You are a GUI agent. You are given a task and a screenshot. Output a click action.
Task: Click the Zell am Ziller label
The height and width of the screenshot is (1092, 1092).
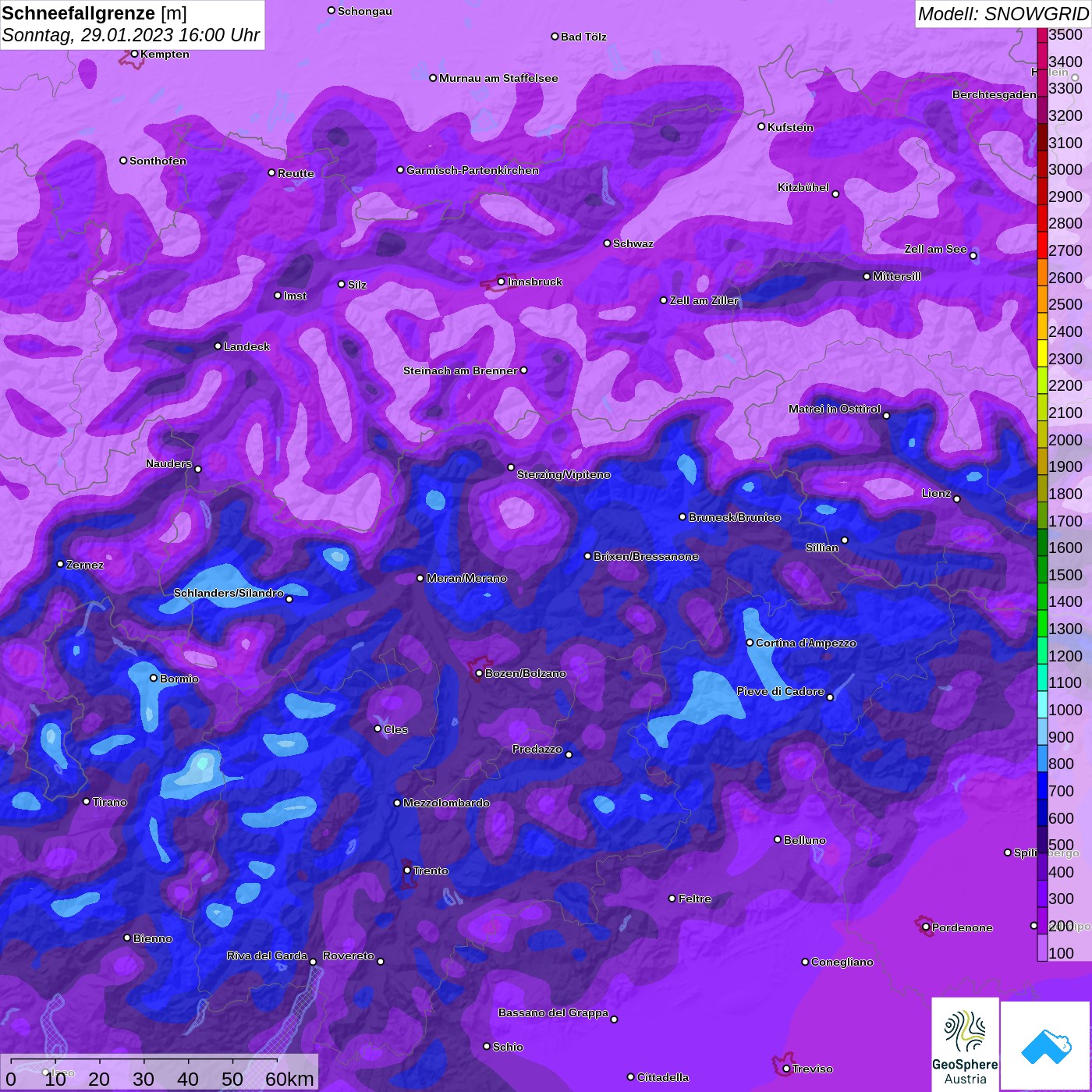[x=704, y=300]
